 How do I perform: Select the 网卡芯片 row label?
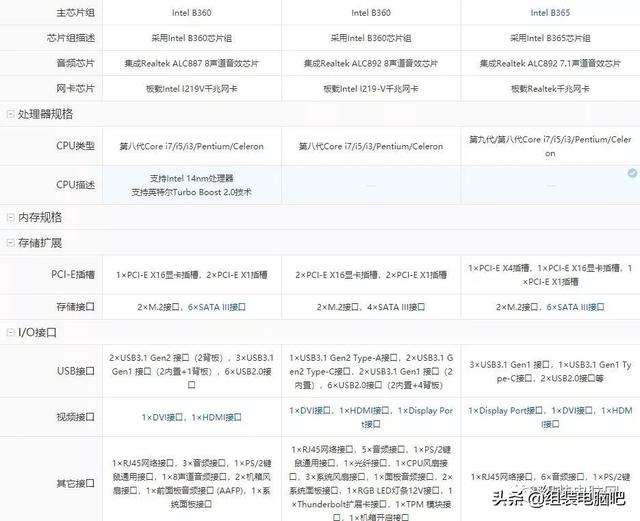click(x=76, y=89)
